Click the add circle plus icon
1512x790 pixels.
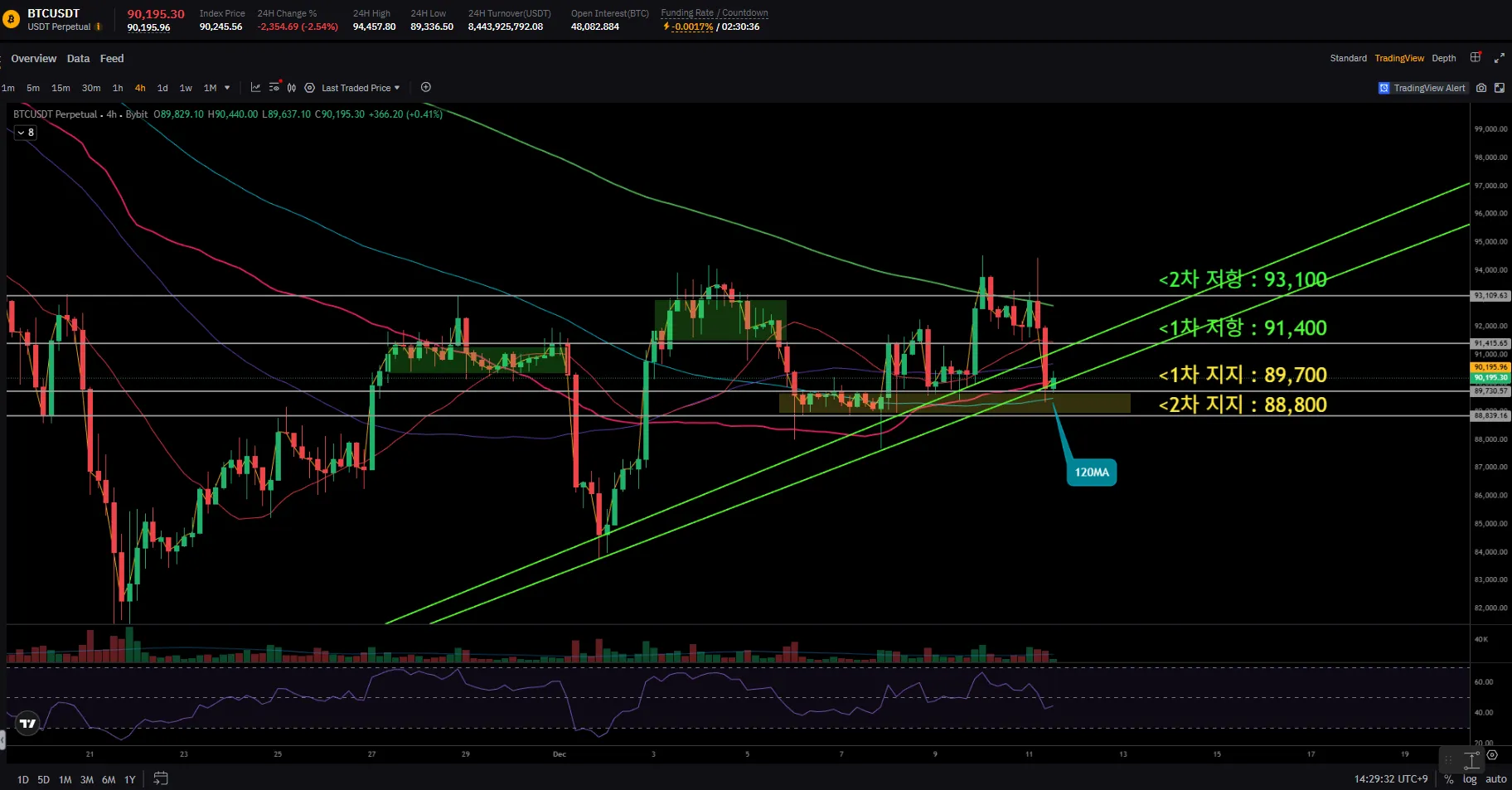(426, 88)
